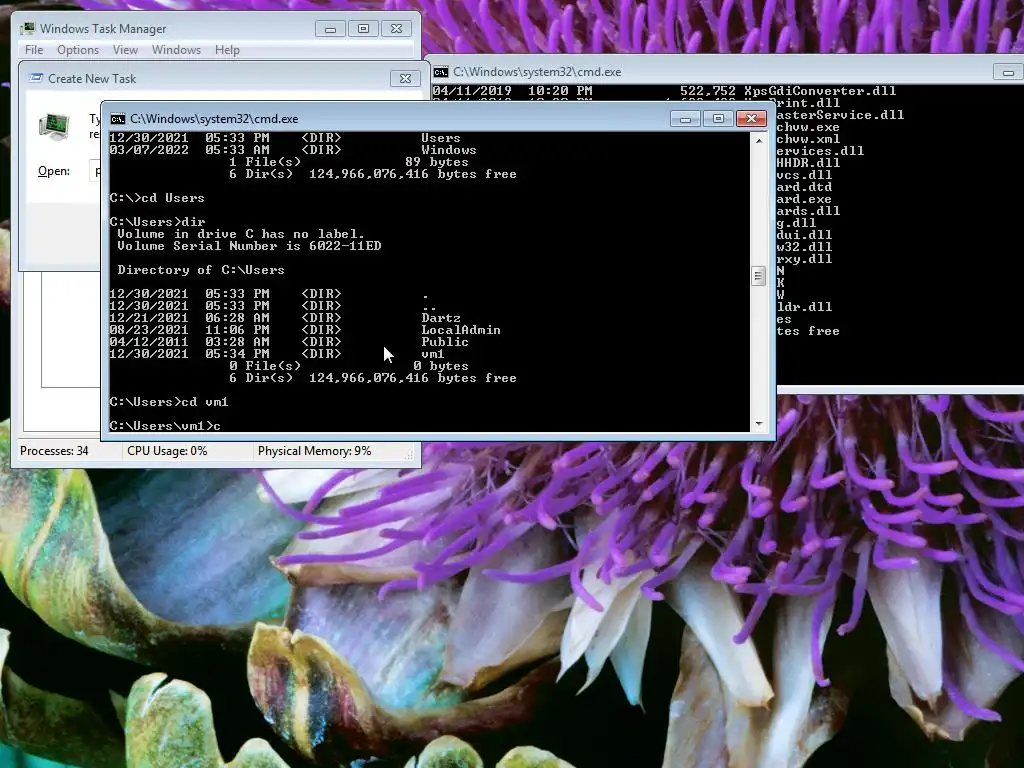Click the 'C:\Users\vm1>c' prompt line

(x=165, y=426)
